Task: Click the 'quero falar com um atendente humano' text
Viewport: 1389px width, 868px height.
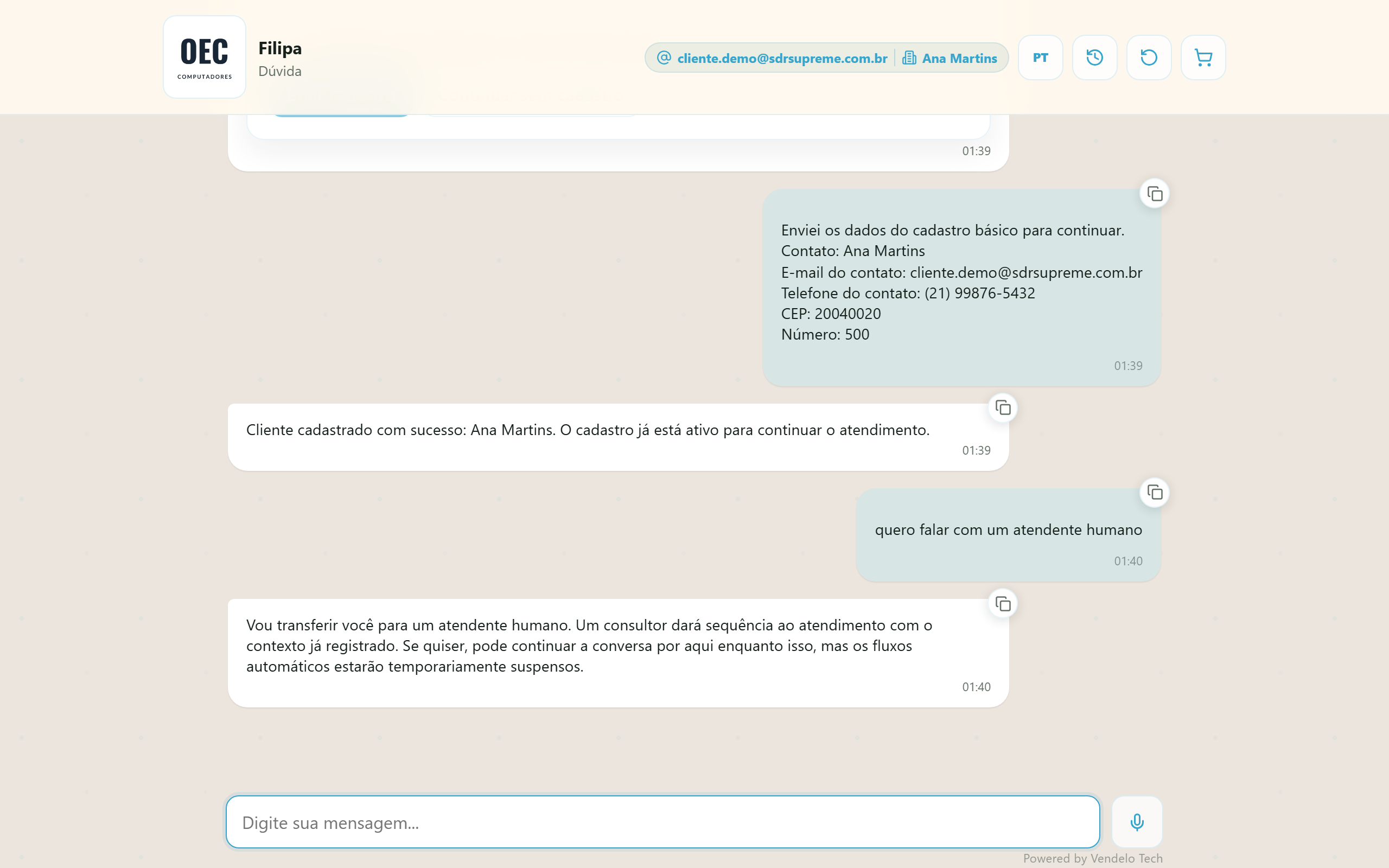Action: [1009, 529]
